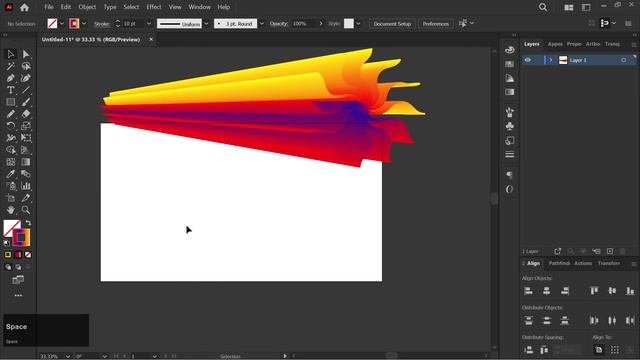Click the Home icon
The image size is (640, 360).
pyautogui.click(x=24, y=7)
